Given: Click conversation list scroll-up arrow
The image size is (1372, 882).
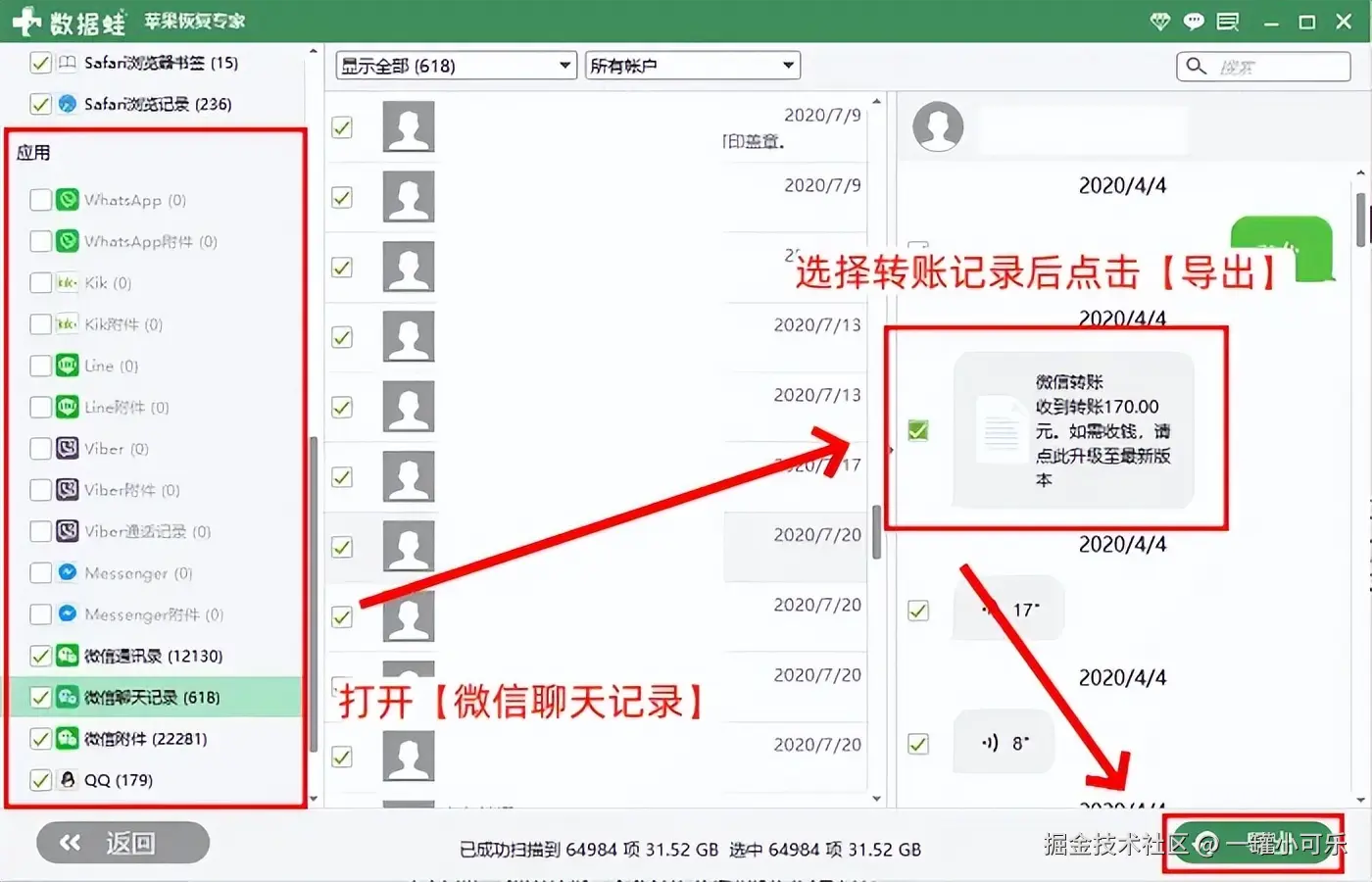Looking at the screenshot, I should tap(876, 101).
